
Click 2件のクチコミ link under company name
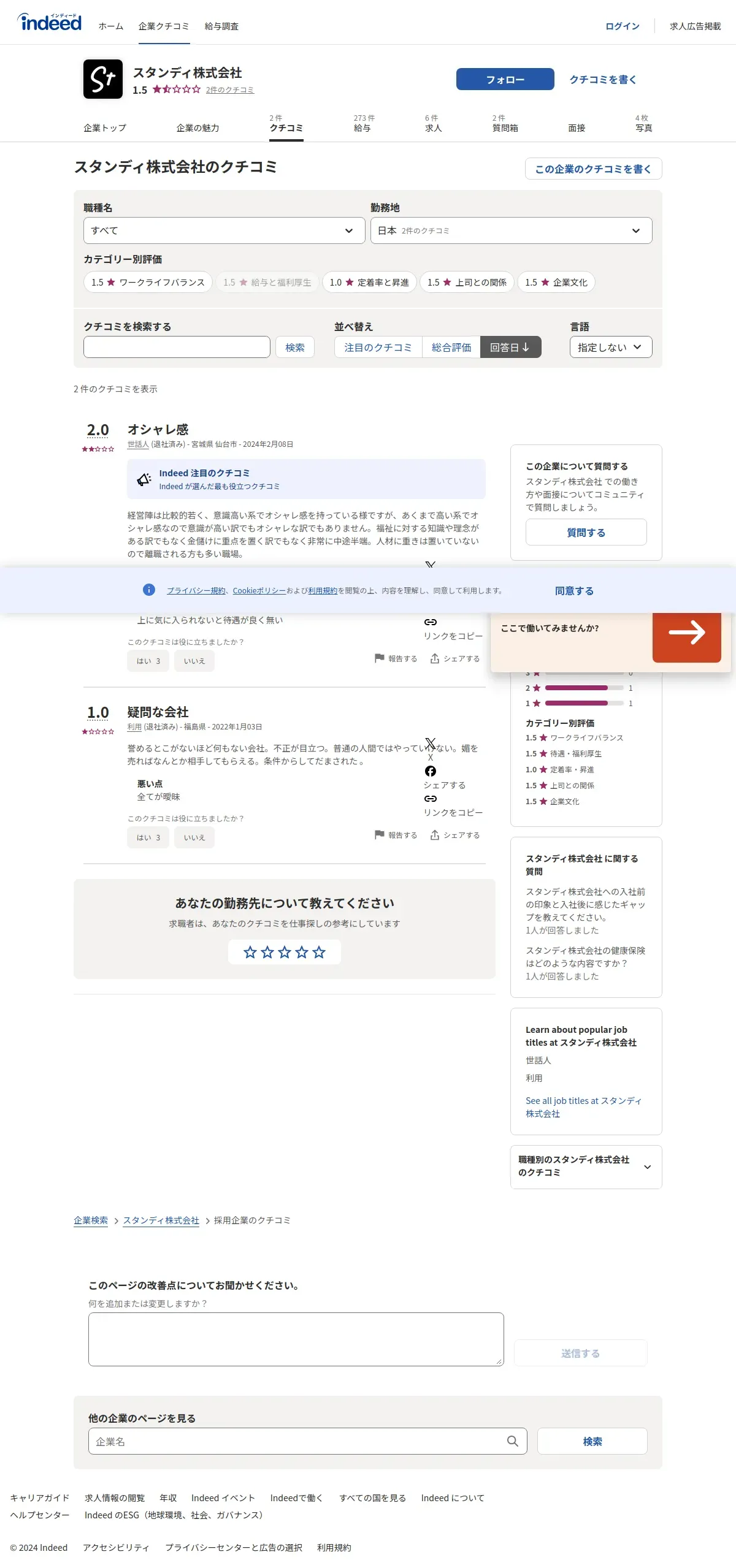230,89
